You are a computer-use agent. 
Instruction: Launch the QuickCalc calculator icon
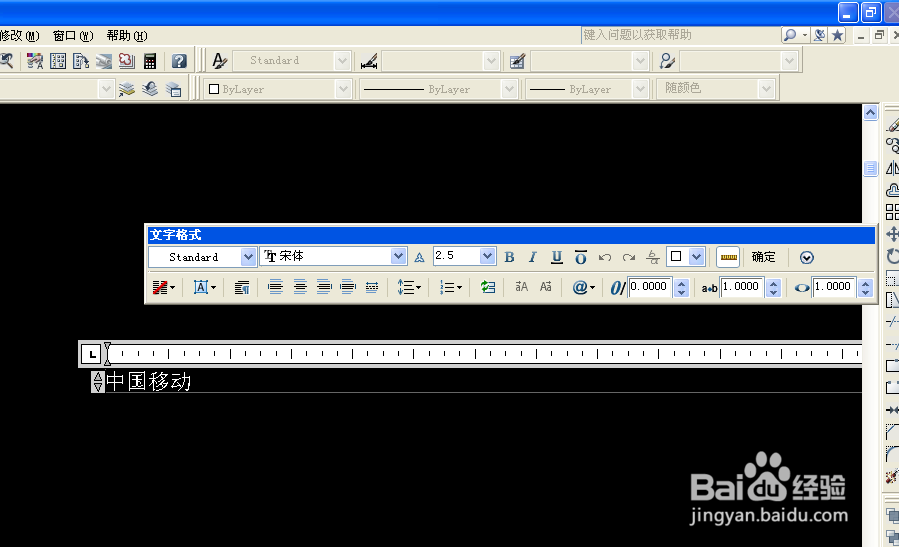[150, 61]
